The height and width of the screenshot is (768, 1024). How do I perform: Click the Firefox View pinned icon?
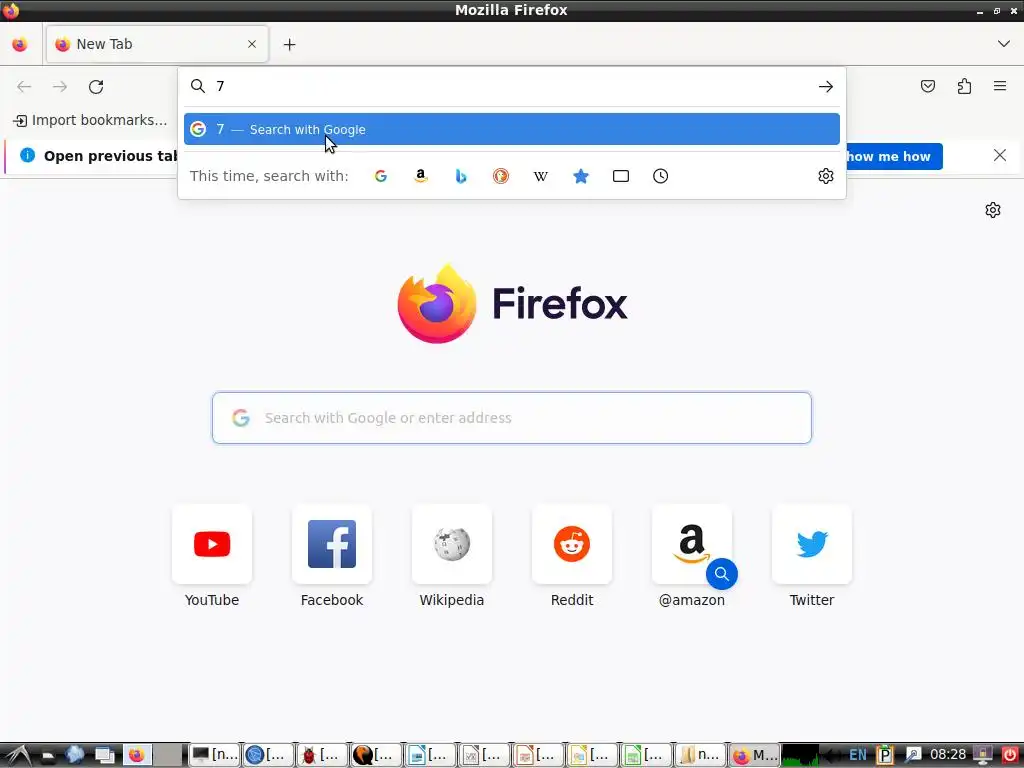(x=20, y=44)
